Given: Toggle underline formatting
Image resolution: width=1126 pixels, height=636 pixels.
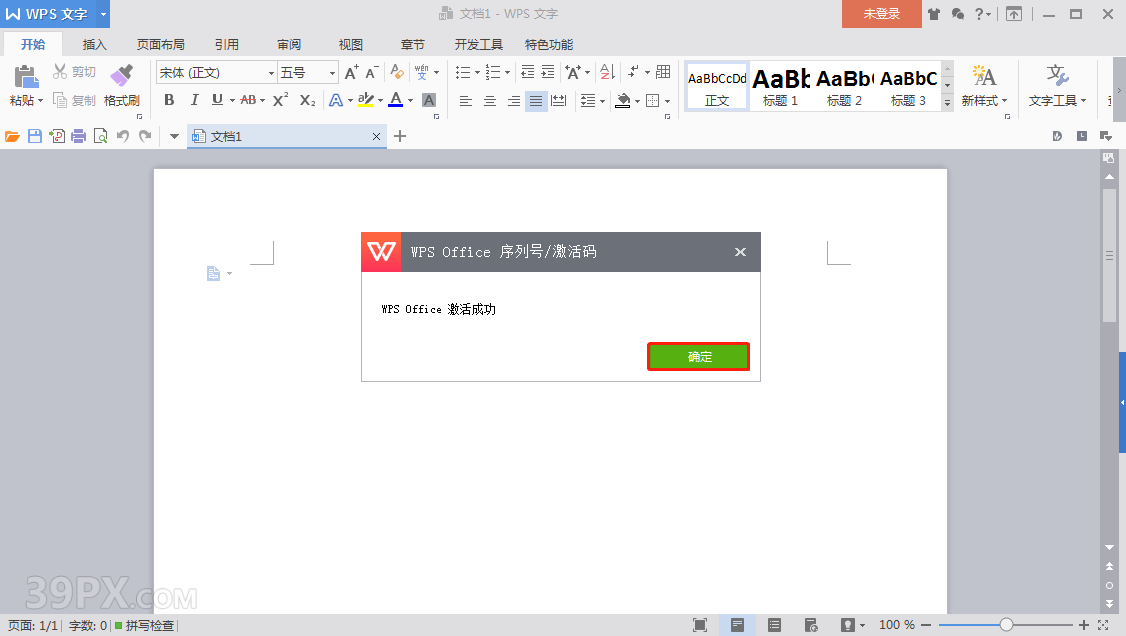Looking at the screenshot, I should pos(217,100).
